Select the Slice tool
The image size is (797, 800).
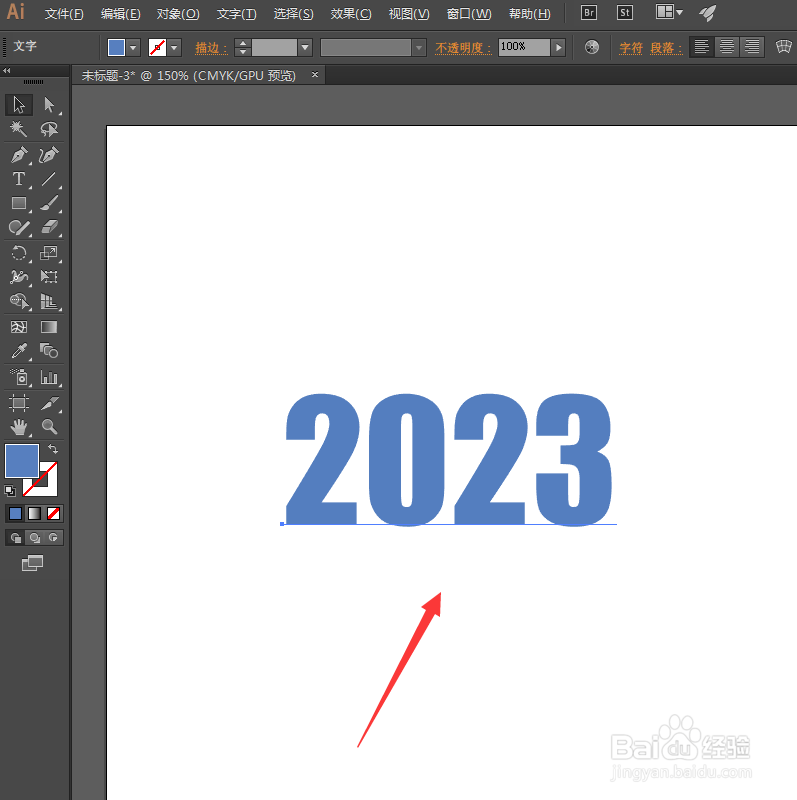[x=49, y=403]
